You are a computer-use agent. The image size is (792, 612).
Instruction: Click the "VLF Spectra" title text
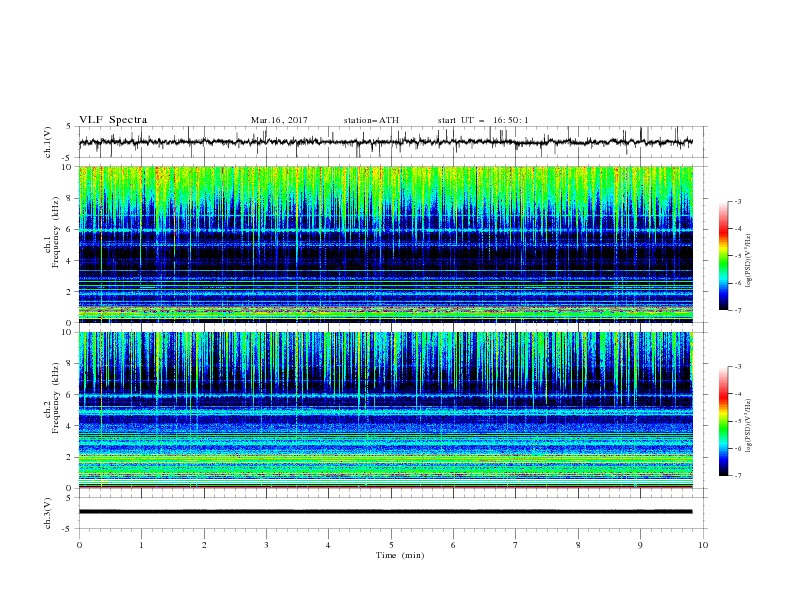tap(113, 120)
